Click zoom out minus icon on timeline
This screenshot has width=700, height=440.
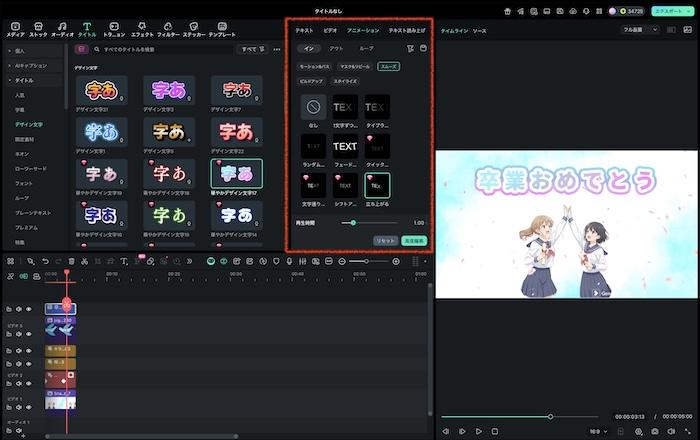tap(342, 262)
